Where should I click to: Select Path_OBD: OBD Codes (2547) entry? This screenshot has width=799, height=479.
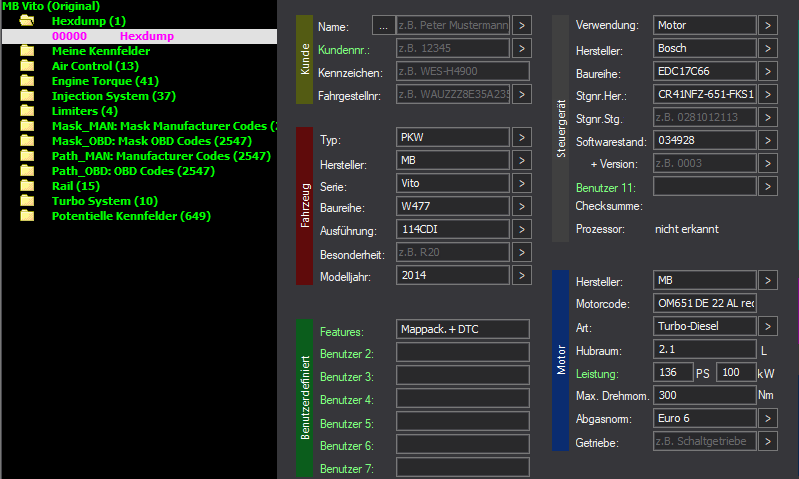[134, 171]
